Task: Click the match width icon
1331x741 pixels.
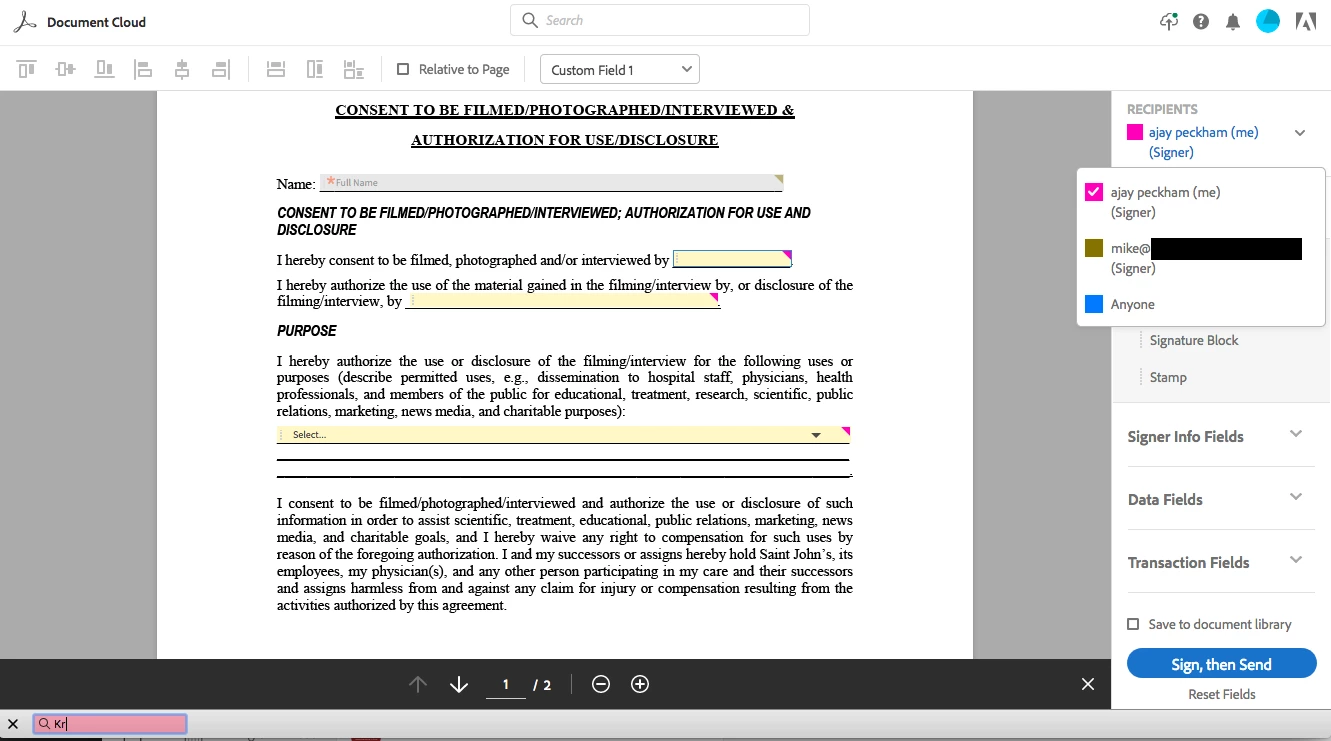Action: (276, 69)
